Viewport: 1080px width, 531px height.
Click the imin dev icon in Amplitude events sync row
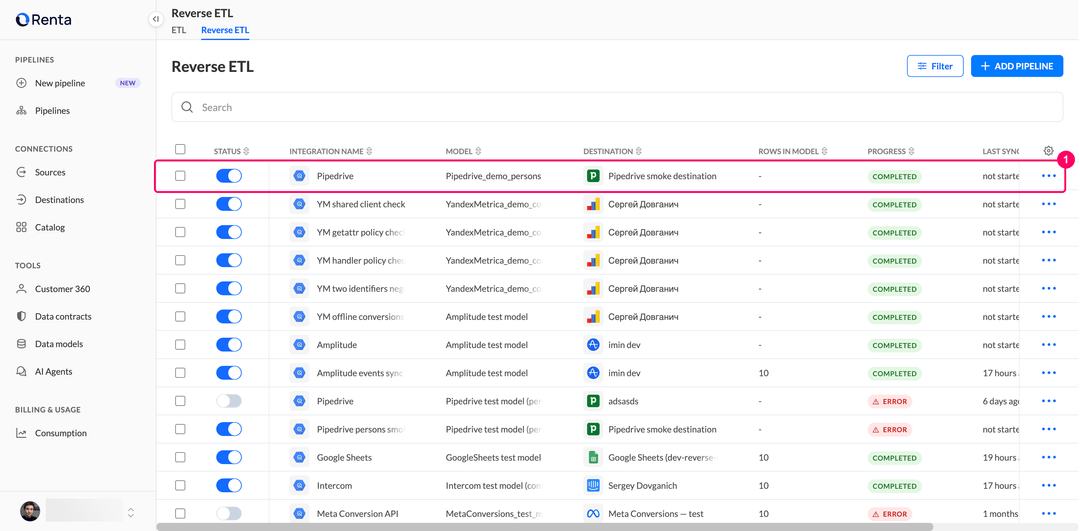pos(592,373)
